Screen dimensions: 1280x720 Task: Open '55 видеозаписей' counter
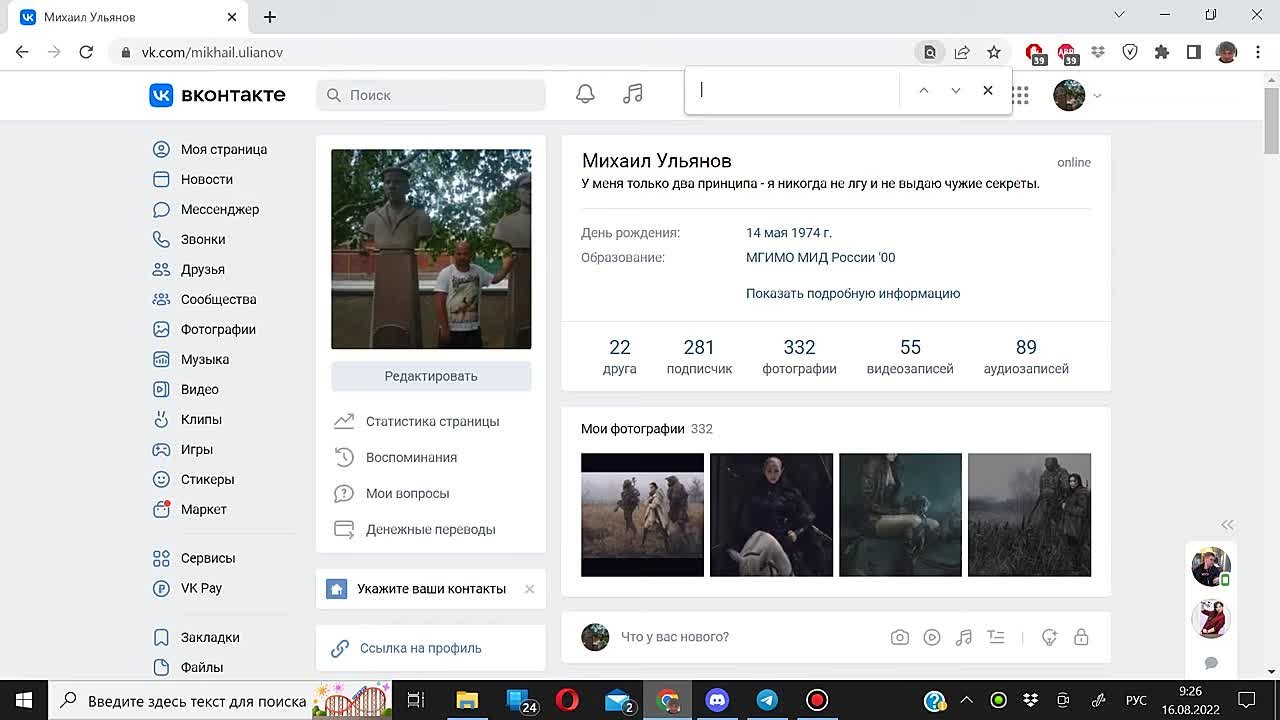point(910,356)
